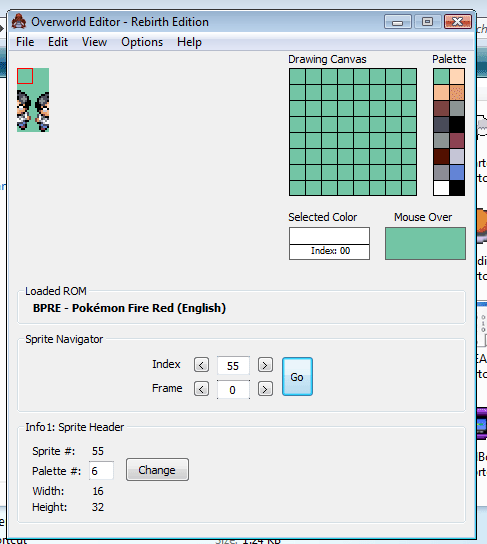The image size is (487, 544).
Task: Click the 'Palette' heading above swatches
Action: pos(449,59)
